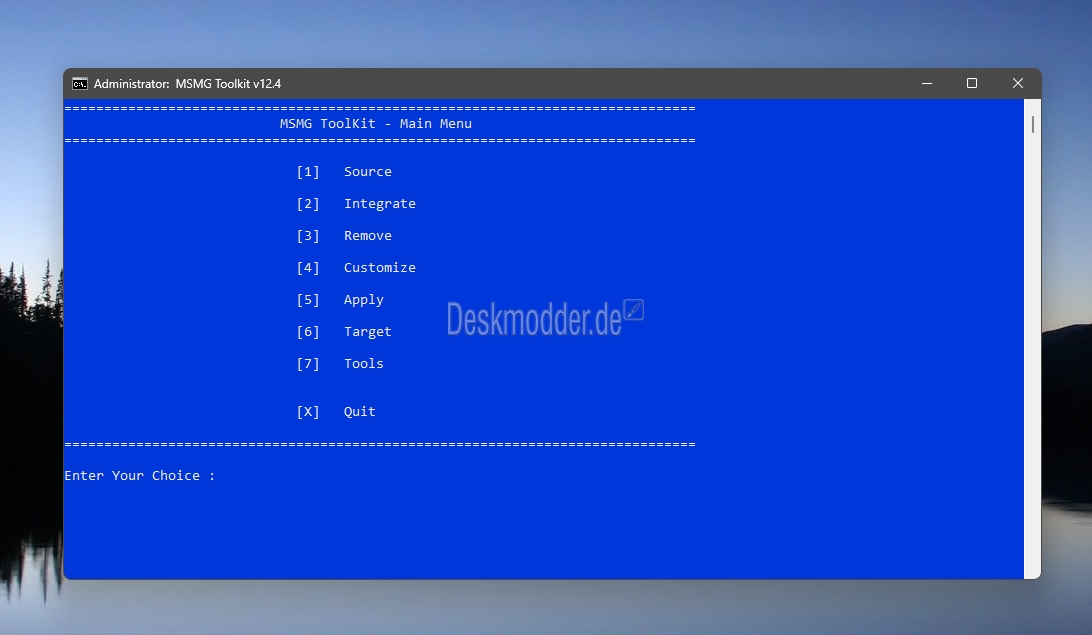Click the 'Administrator: MSMG Toolkit v12.4' title text
1092x635 pixels.
tap(187, 84)
